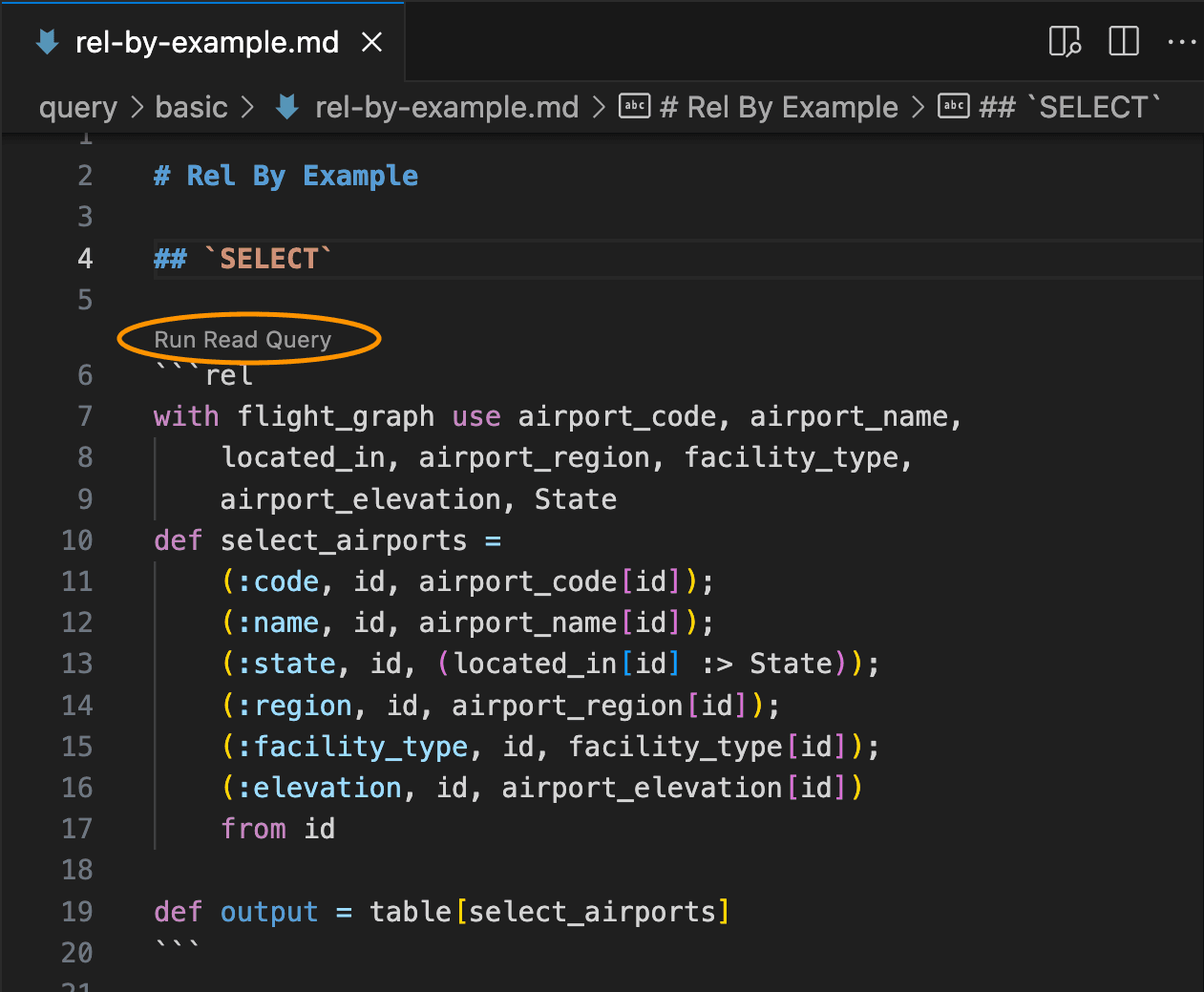The width and height of the screenshot is (1204, 992).
Task: Click the Run Read Query code lens
Action: [x=243, y=340]
